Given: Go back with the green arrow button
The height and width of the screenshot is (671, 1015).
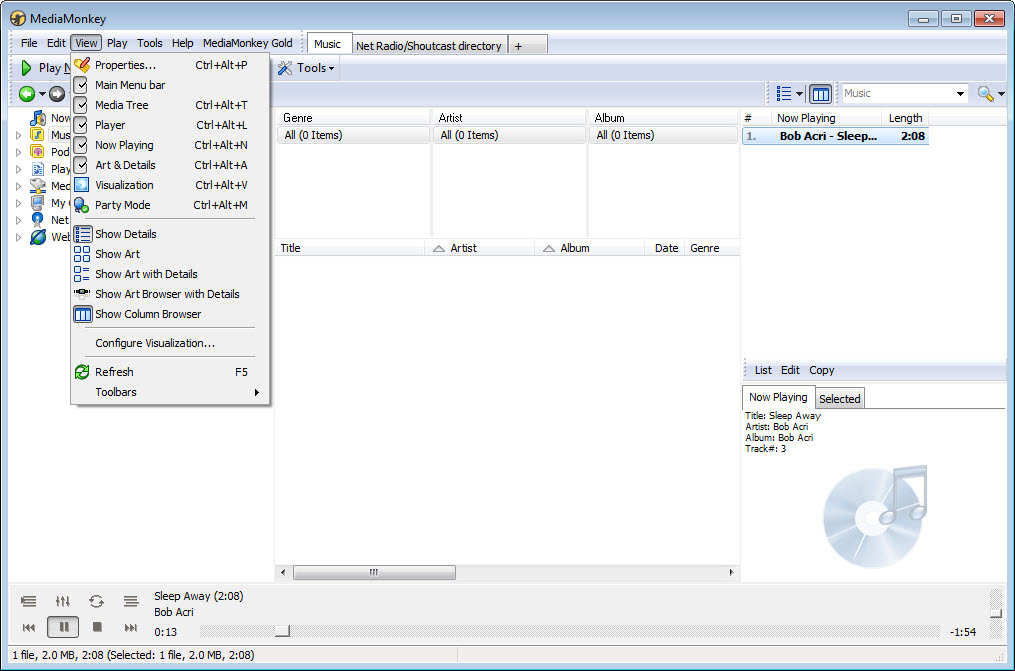Looking at the screenshot, I should (x=27, y=94).
